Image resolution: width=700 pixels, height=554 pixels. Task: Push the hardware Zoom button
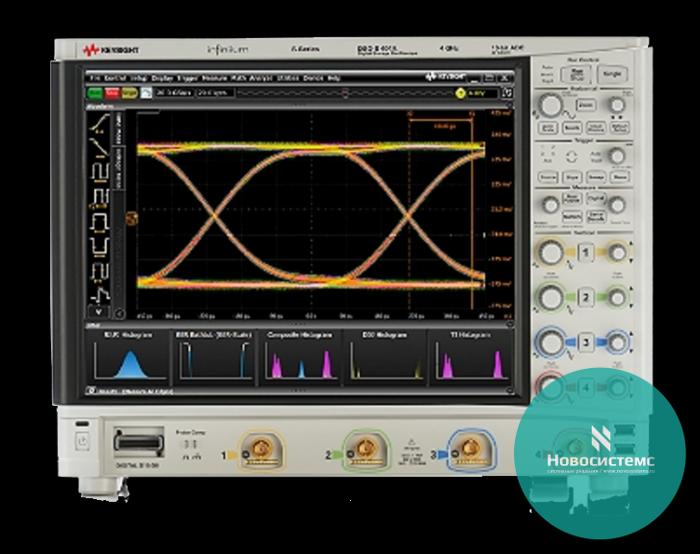click(x=586, y=105)
